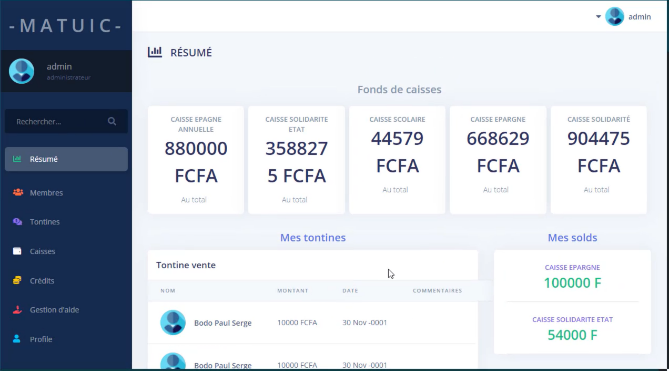
Task: Click the Profile person icon in sidebar
Action: [x=17, y=339]
